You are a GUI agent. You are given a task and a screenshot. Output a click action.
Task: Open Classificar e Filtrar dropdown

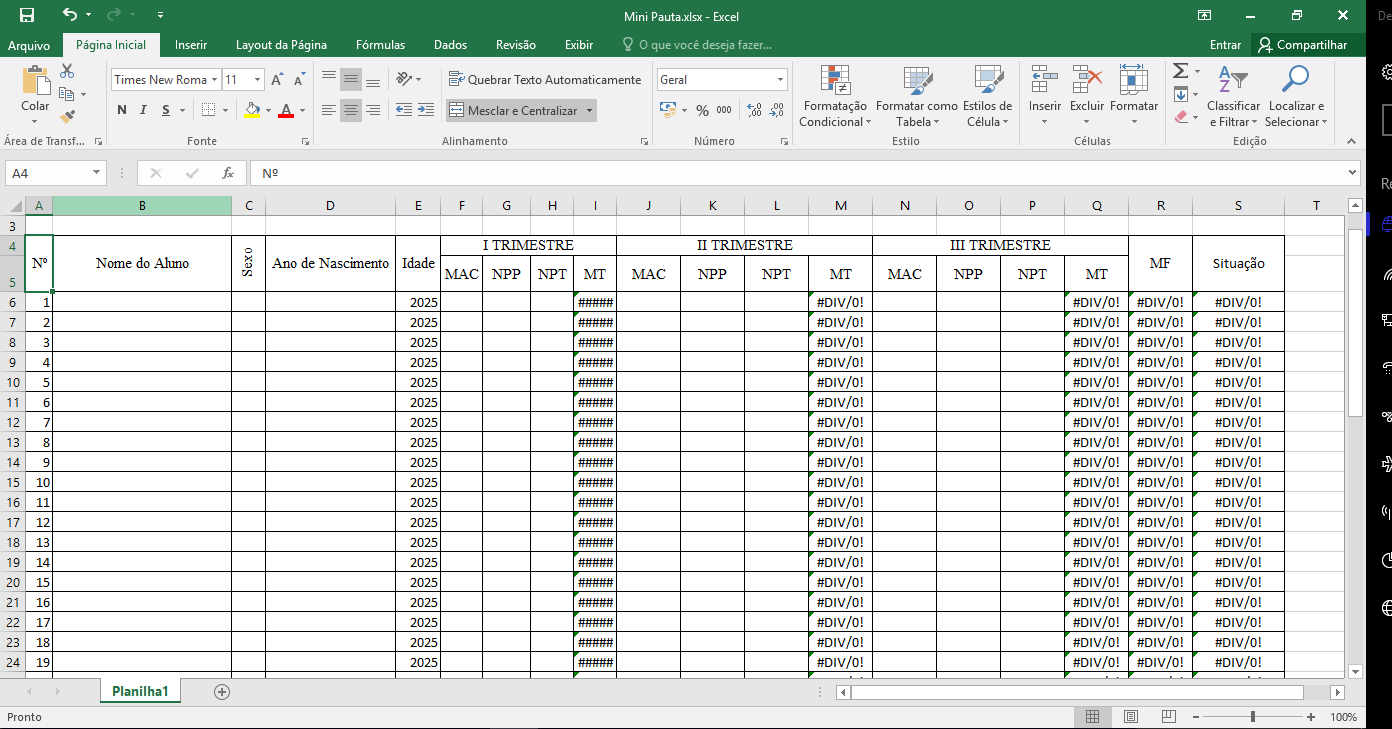coord(1233,96)
